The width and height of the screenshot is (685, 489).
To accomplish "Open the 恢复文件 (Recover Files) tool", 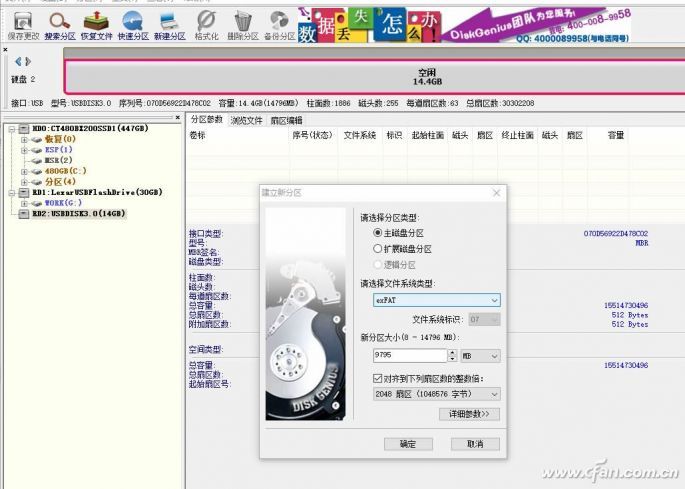I will tap(96, 23).
